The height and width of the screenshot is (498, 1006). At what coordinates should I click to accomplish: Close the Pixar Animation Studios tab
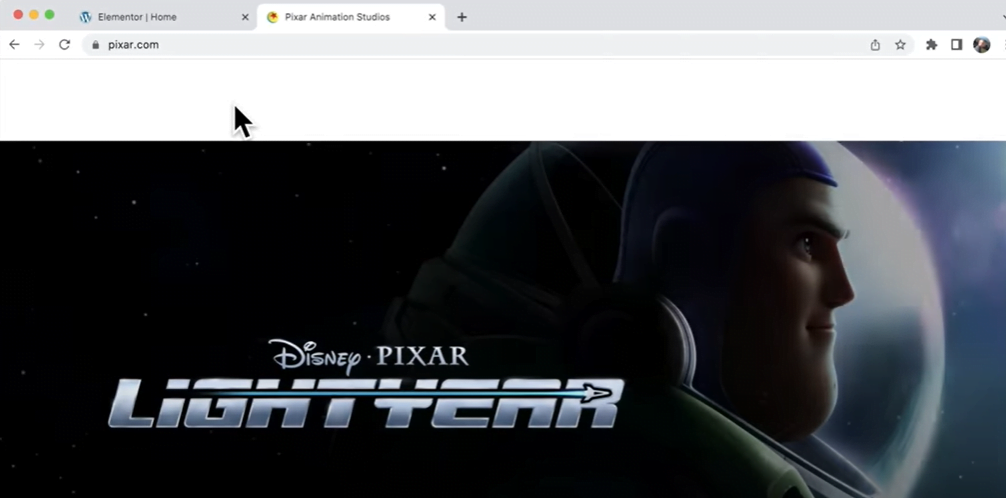432,17
